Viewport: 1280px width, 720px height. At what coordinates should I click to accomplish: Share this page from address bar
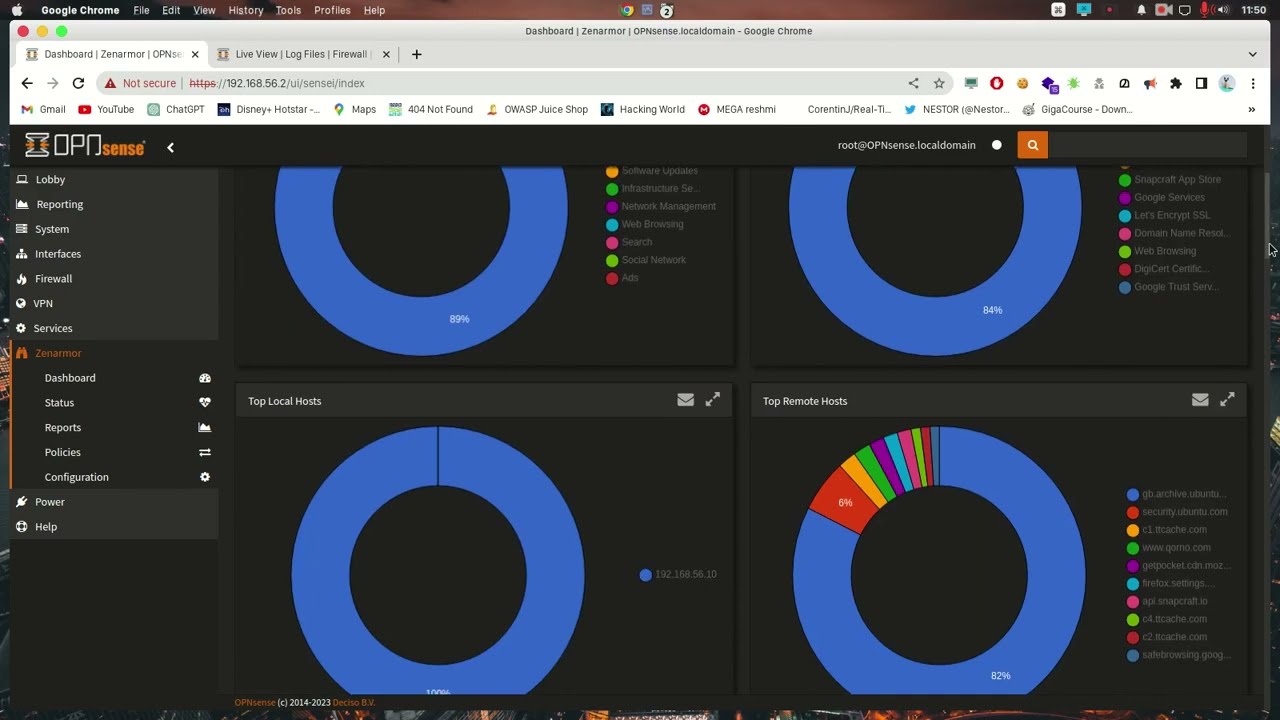(913, 83)
